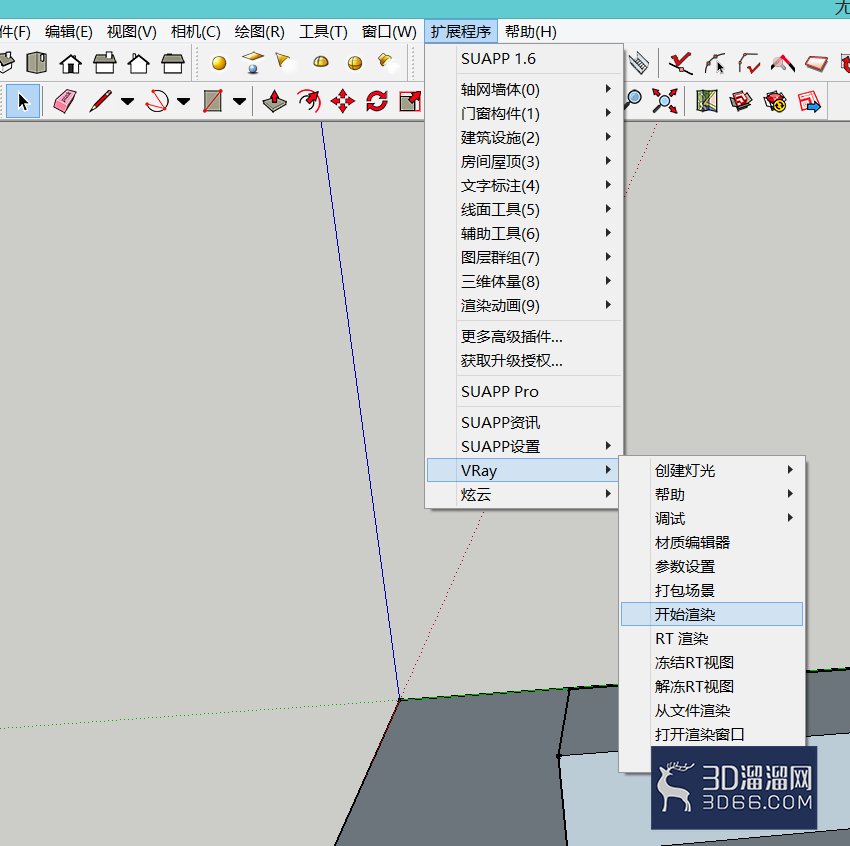Open the 编辑(E) menu

tap(68, 31)
